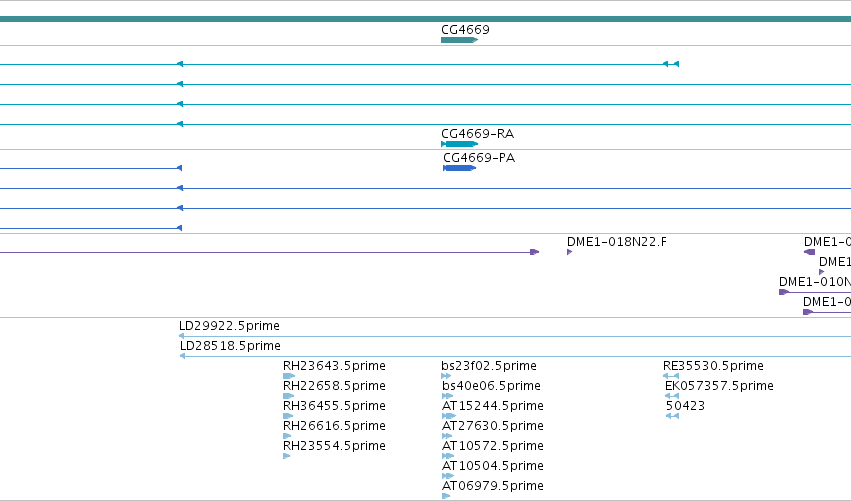The image size is (851, 501).
Task: Click the bs23f02.5prime EST glyph
Action: coord(446,376)
